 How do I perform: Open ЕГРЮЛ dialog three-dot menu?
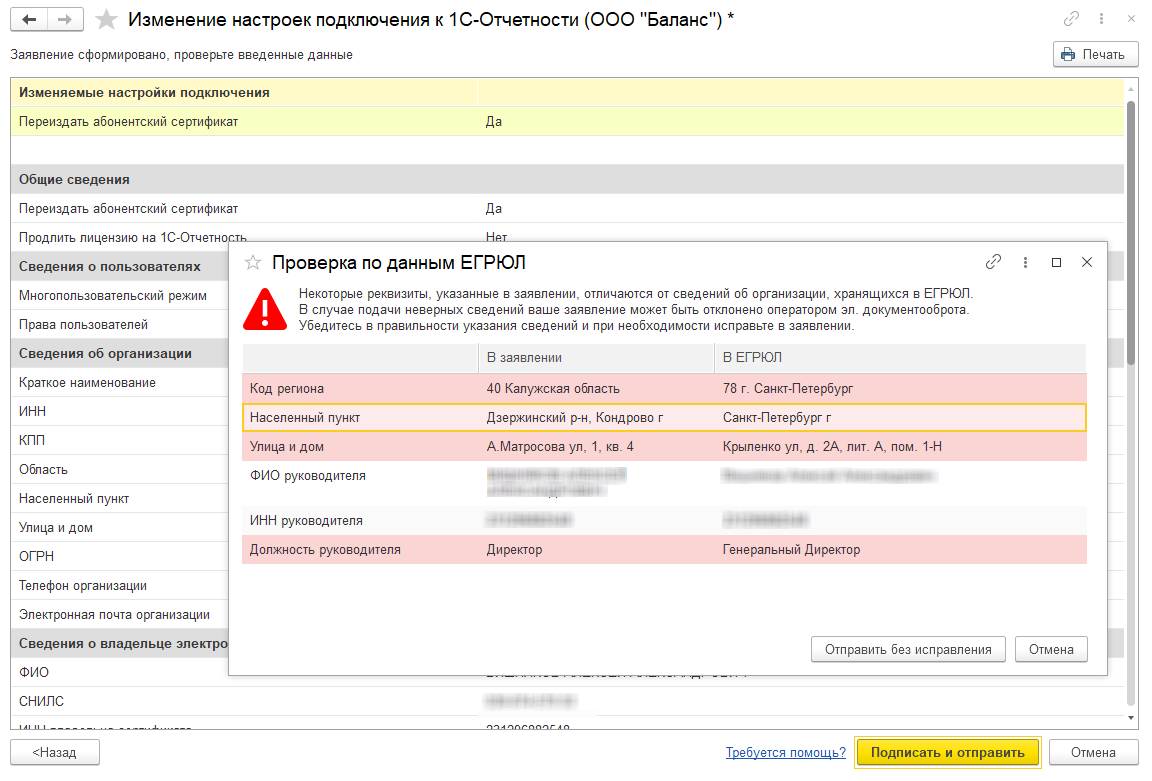tap(1025, 262)
